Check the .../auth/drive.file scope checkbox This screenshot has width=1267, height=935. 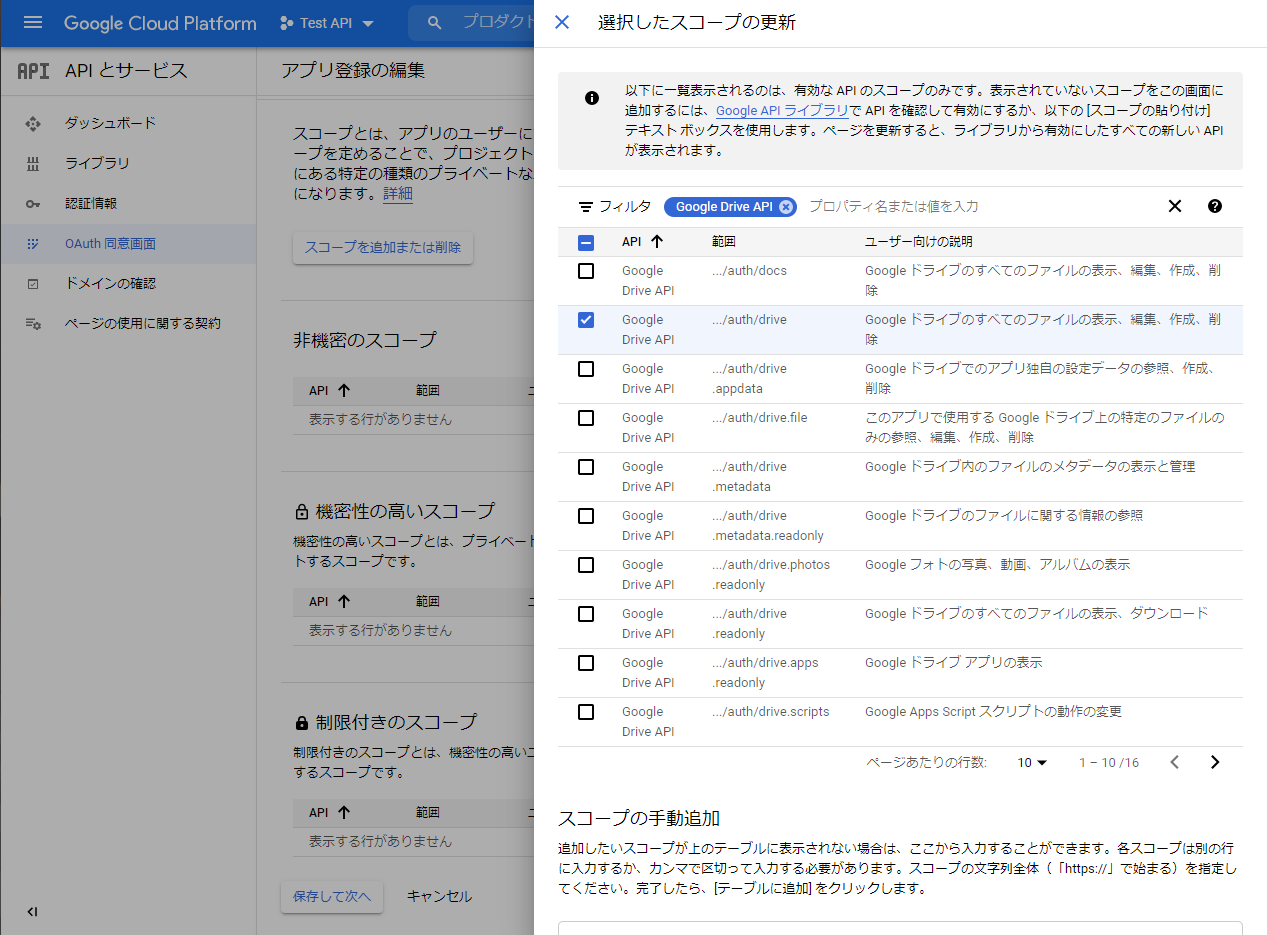[586, 418]
